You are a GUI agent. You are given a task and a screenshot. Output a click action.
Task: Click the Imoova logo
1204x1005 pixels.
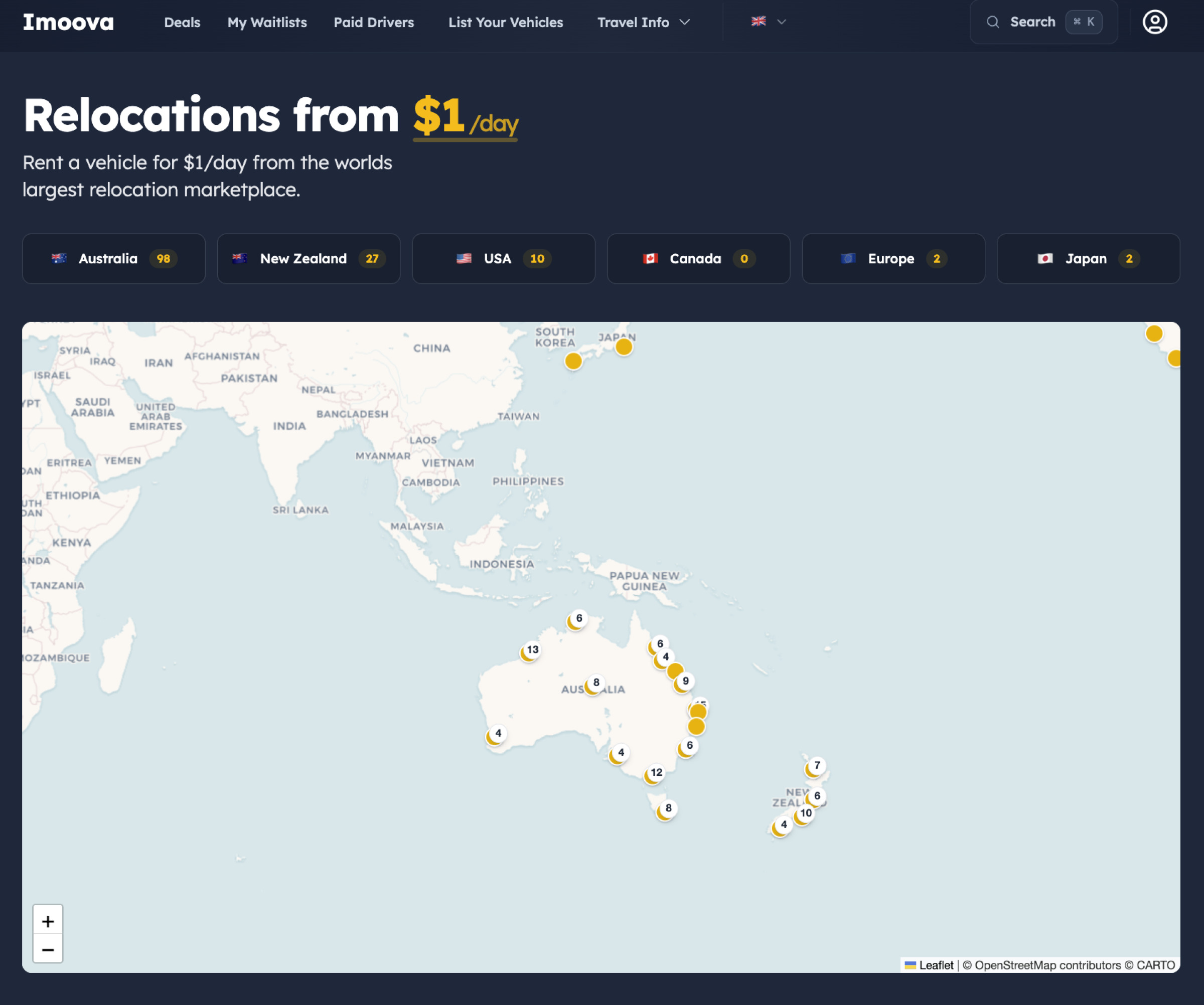(68, 23)
